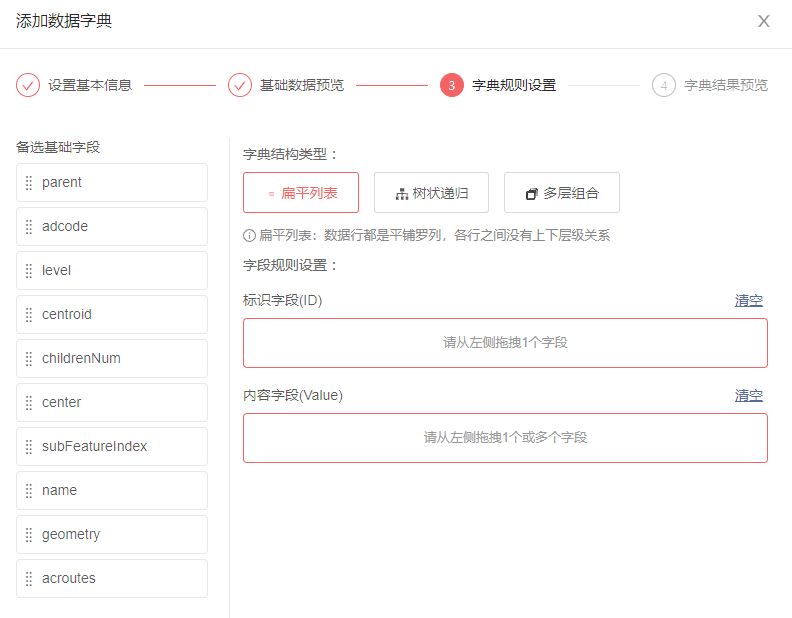Screen dimensions: 792x618
Task: Click the info icon before 扁平列表 description
Action: (249, 236)
